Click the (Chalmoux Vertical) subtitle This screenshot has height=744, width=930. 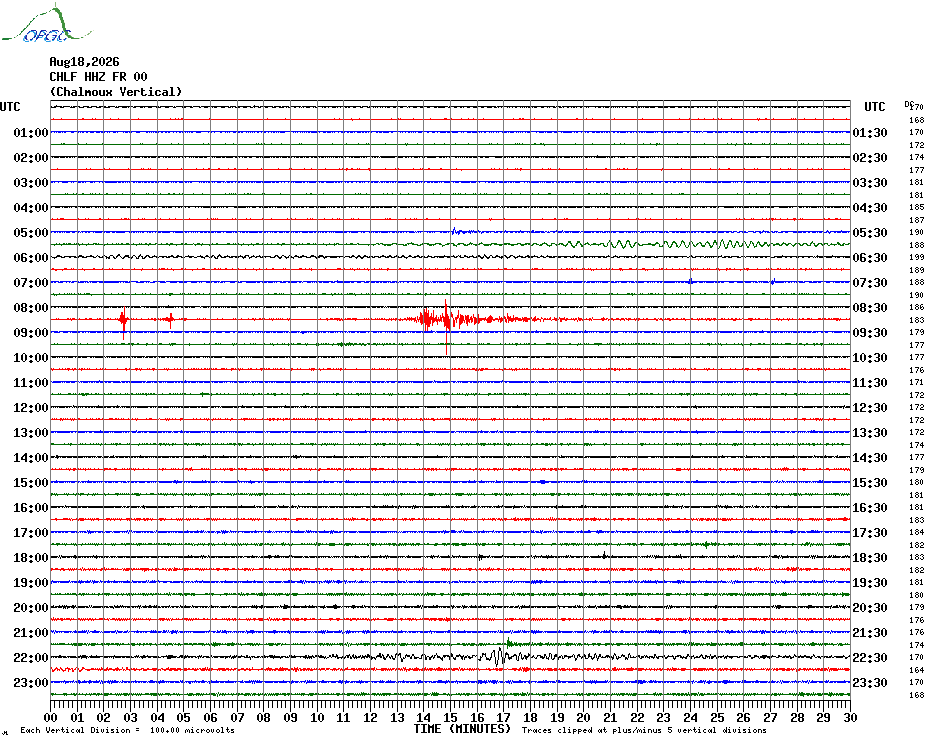116,92
